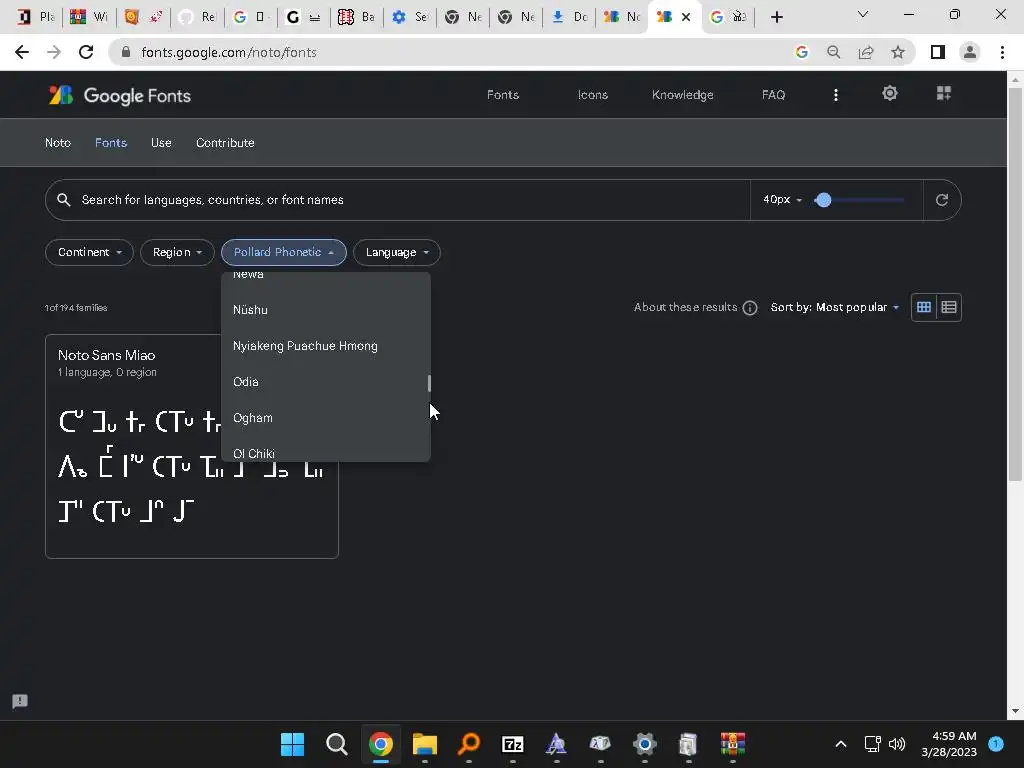Image resolution: width=1024 pixels, height=768 pixels.
Task: Go back with the browser back arrow
Action: point(22,52)
